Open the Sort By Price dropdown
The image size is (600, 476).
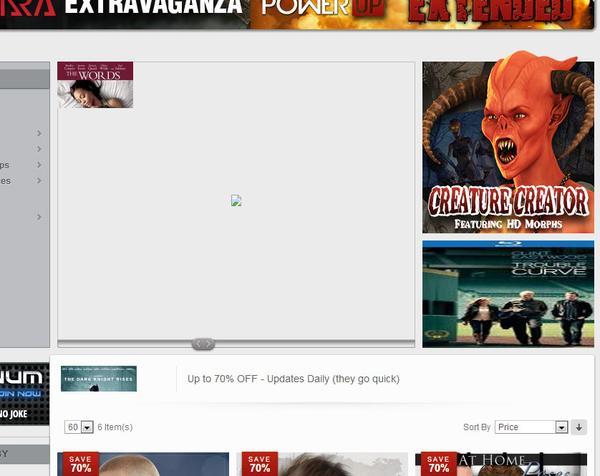[x=532, y=427]
